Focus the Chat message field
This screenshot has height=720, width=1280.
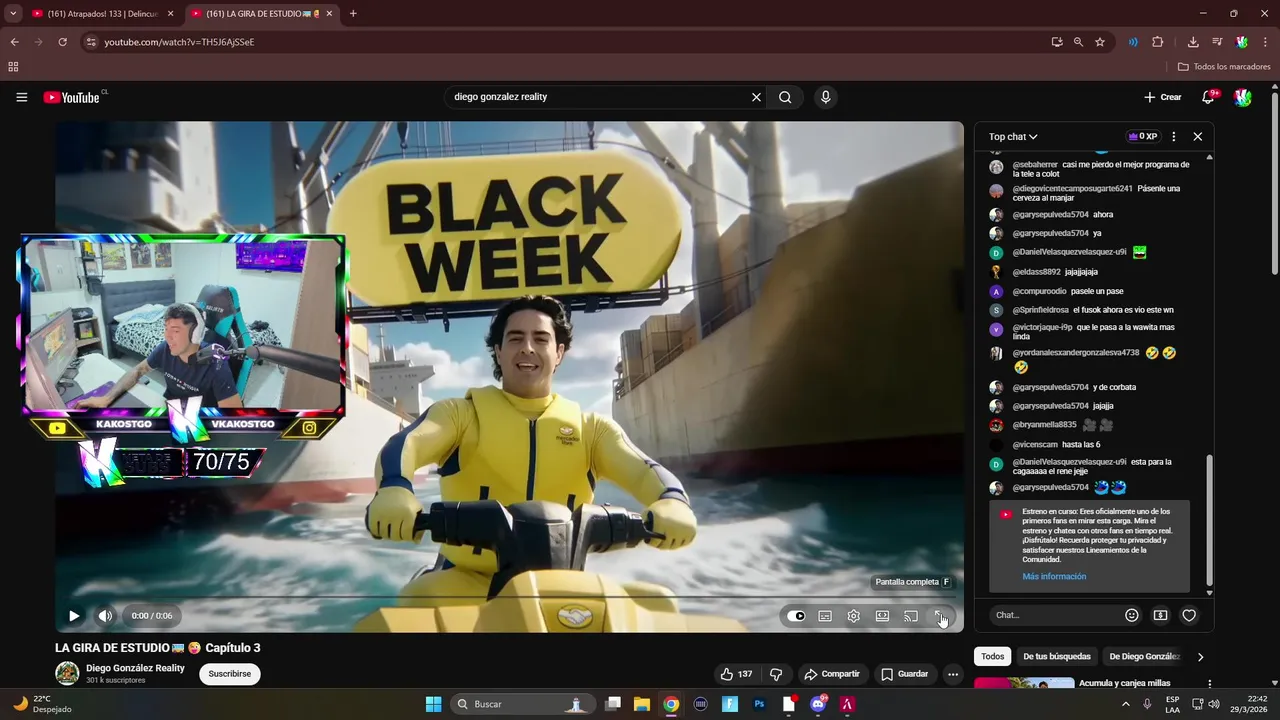click(1052, 616)
